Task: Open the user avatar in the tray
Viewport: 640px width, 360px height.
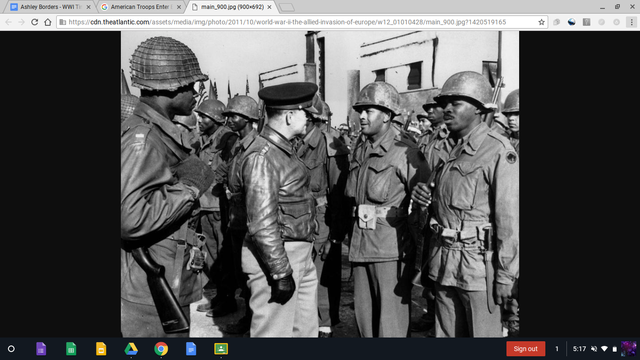Action: [629, 349]
